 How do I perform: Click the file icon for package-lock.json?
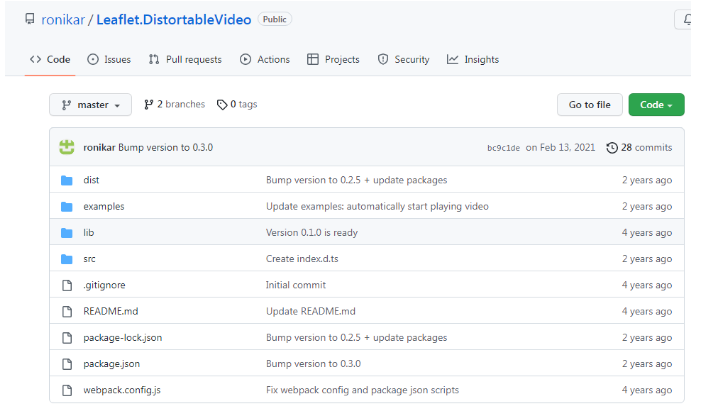tap(67, 338)
